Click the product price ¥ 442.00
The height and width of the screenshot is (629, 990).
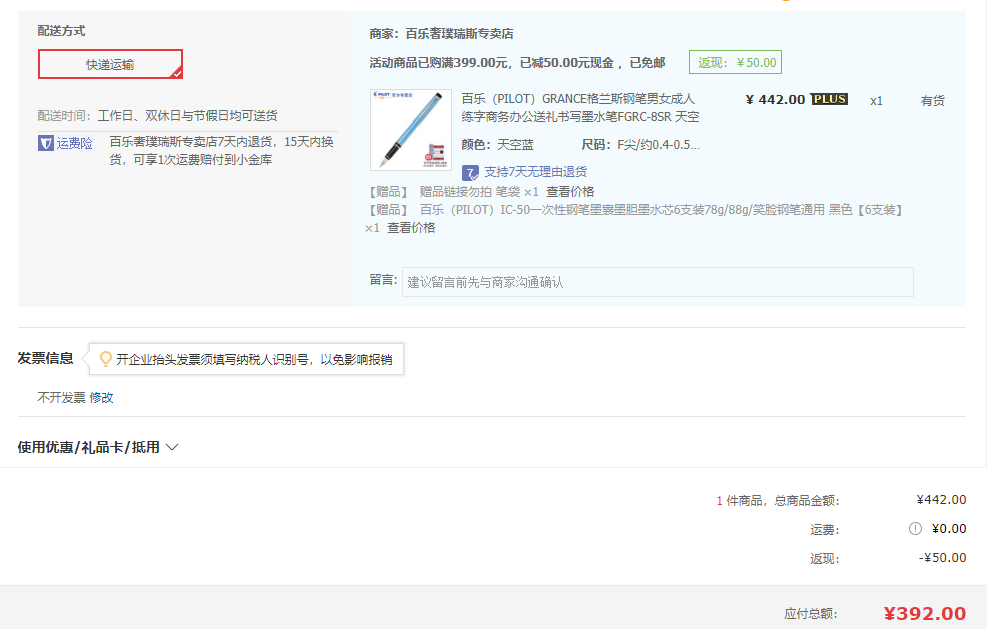click(775, 99)
